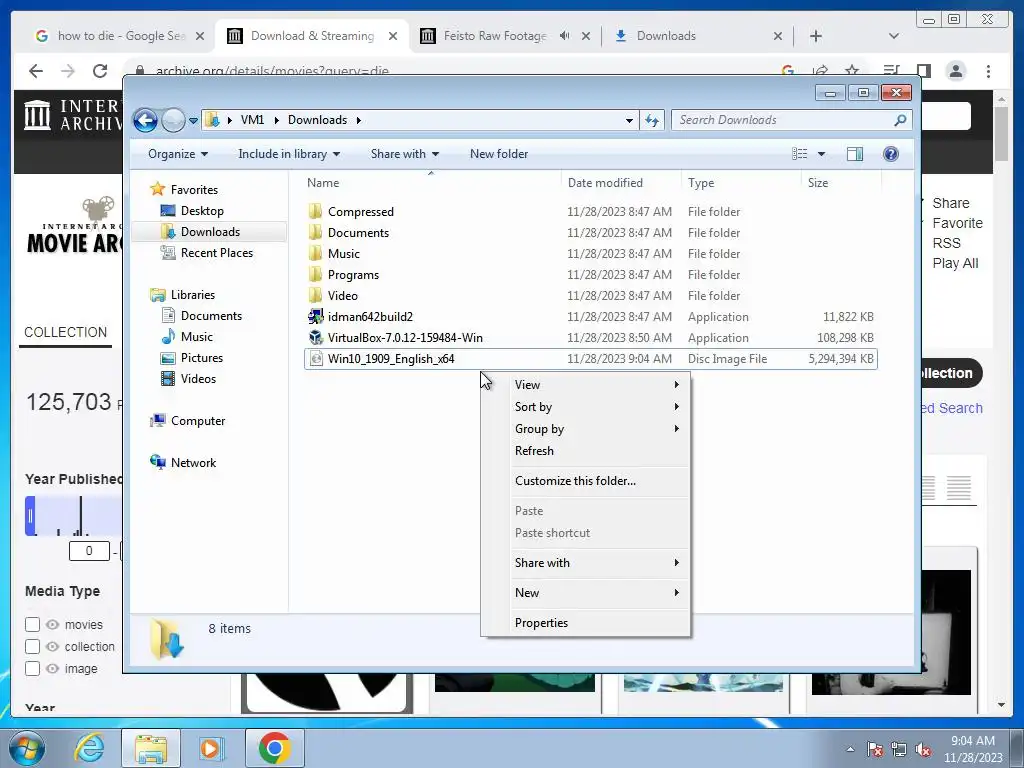
Task: Open the Include in library menu
Action: click(x=289, y=154)
